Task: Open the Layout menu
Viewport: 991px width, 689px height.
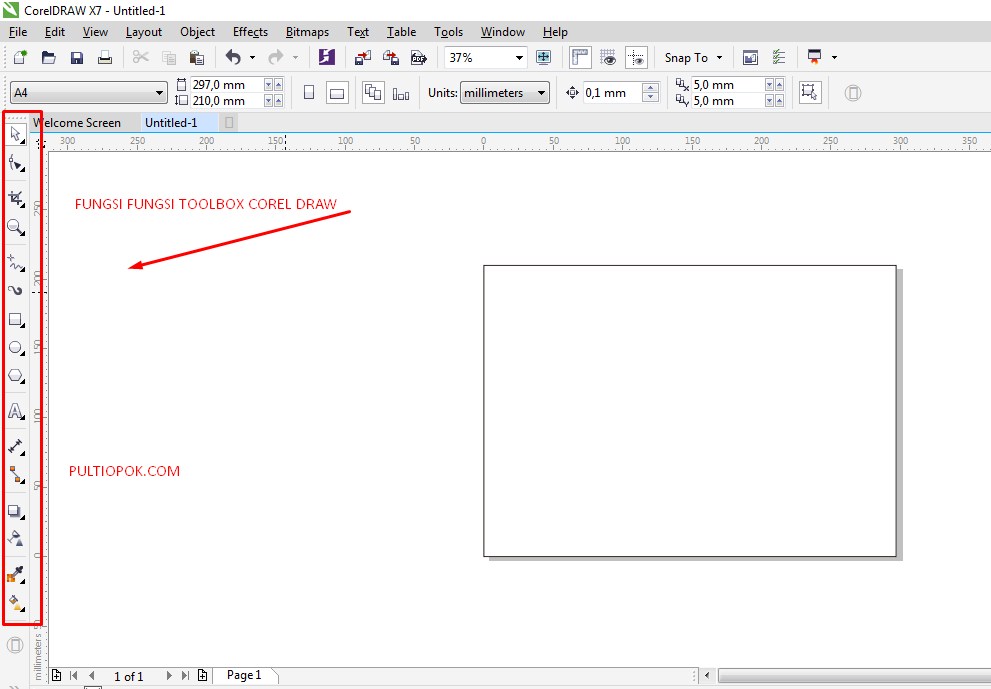Action: (143, 32)
